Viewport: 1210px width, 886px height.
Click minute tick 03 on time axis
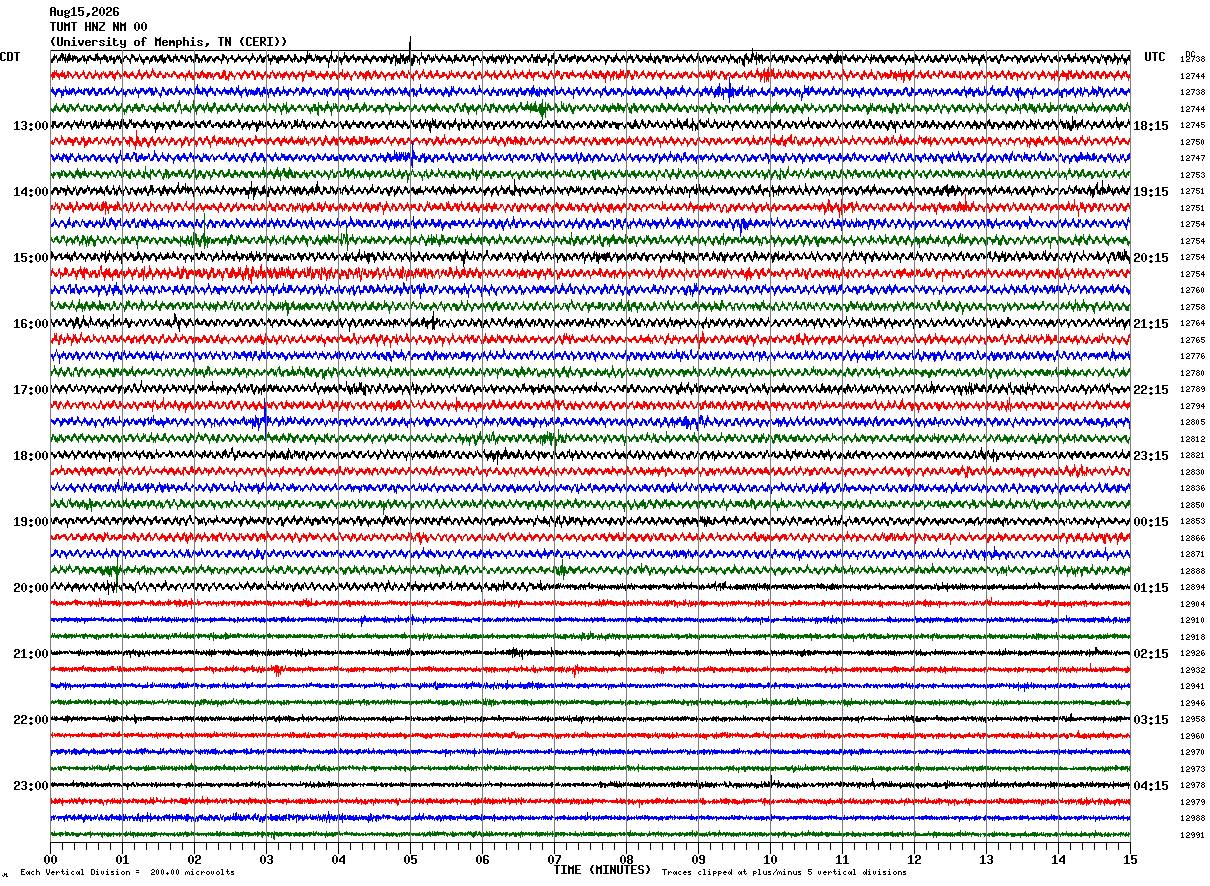pos(266,860)
